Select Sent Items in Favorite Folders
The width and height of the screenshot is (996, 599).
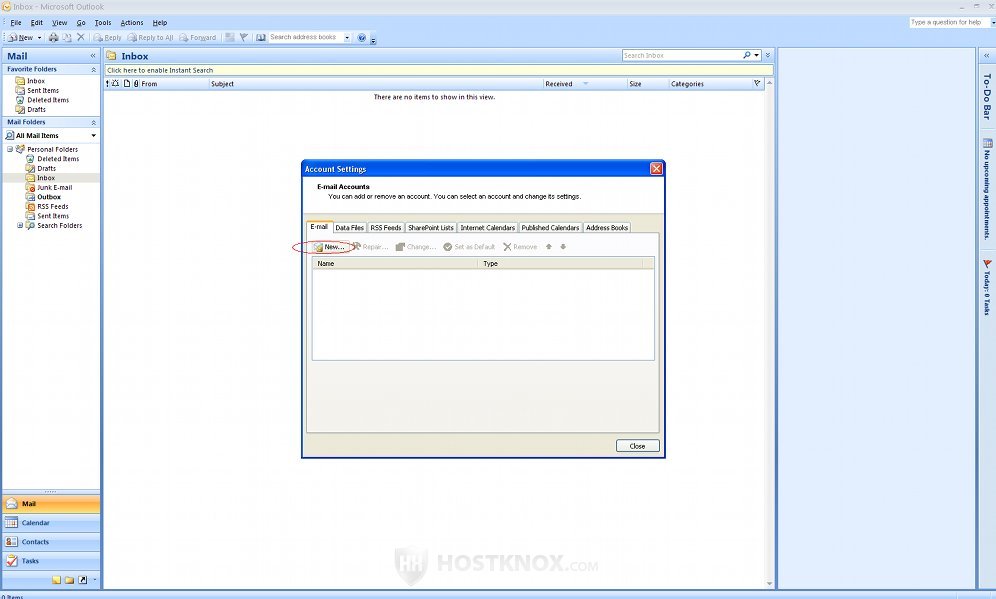43,91
